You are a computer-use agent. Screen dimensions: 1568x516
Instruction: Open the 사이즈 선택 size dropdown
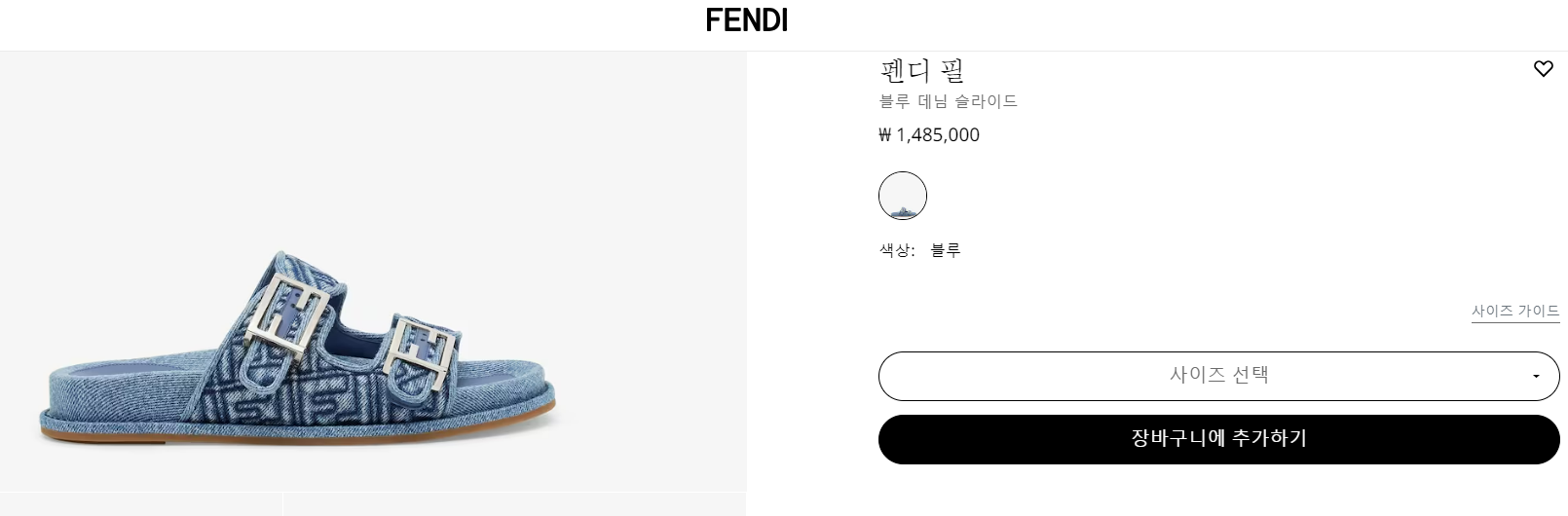tap(1217, 376)
